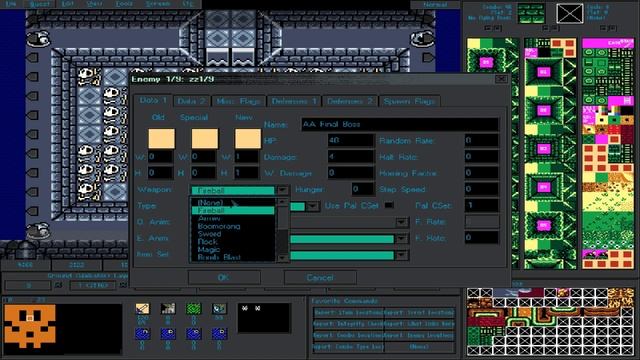Click the Halt Rate field
Screen dimensions: 640x360
(482, 157)
